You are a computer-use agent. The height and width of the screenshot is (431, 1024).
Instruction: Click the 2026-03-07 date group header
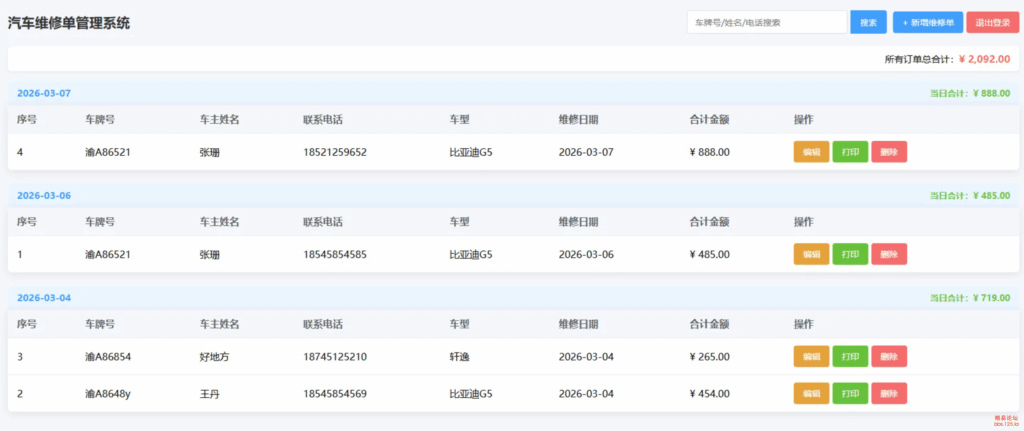[44, 93]
